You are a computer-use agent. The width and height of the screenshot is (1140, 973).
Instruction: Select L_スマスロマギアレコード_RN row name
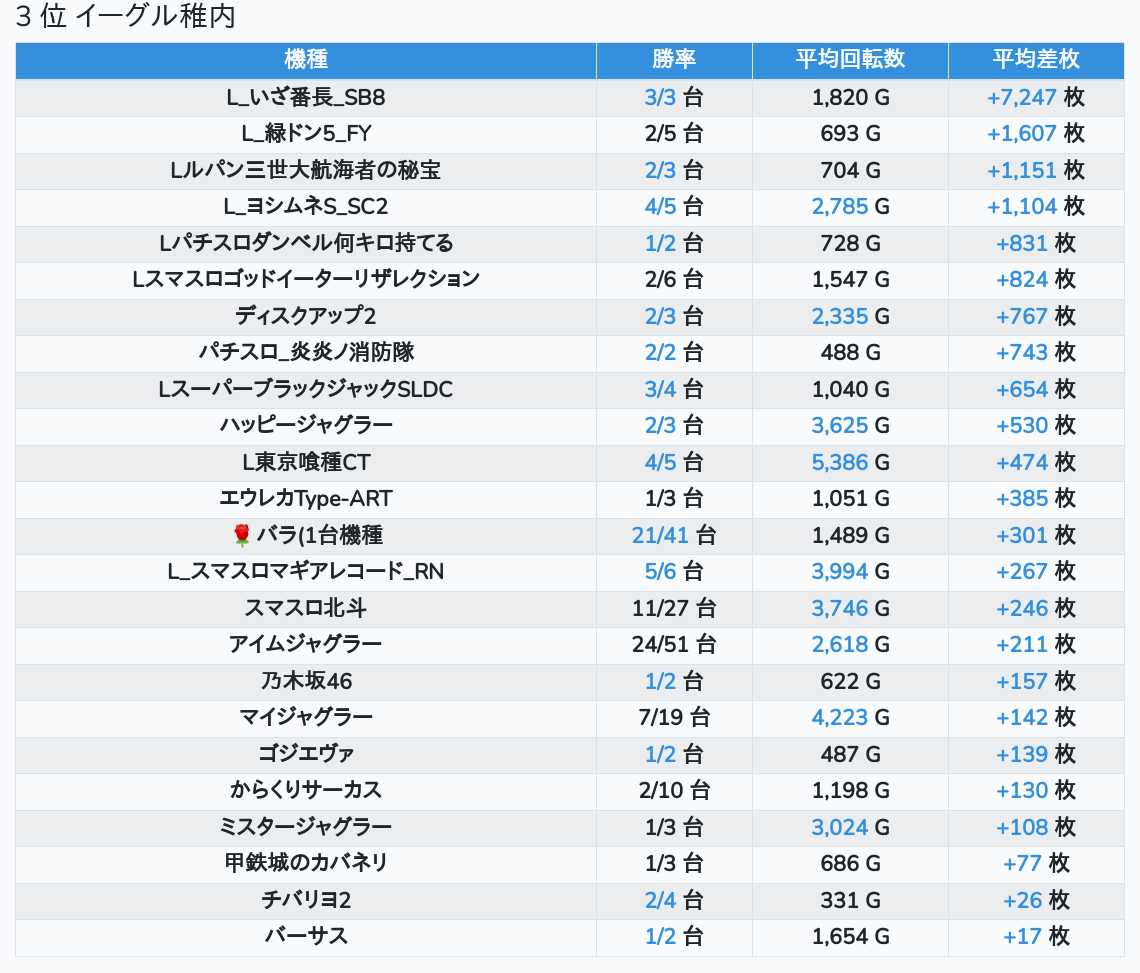pos(306,572)
